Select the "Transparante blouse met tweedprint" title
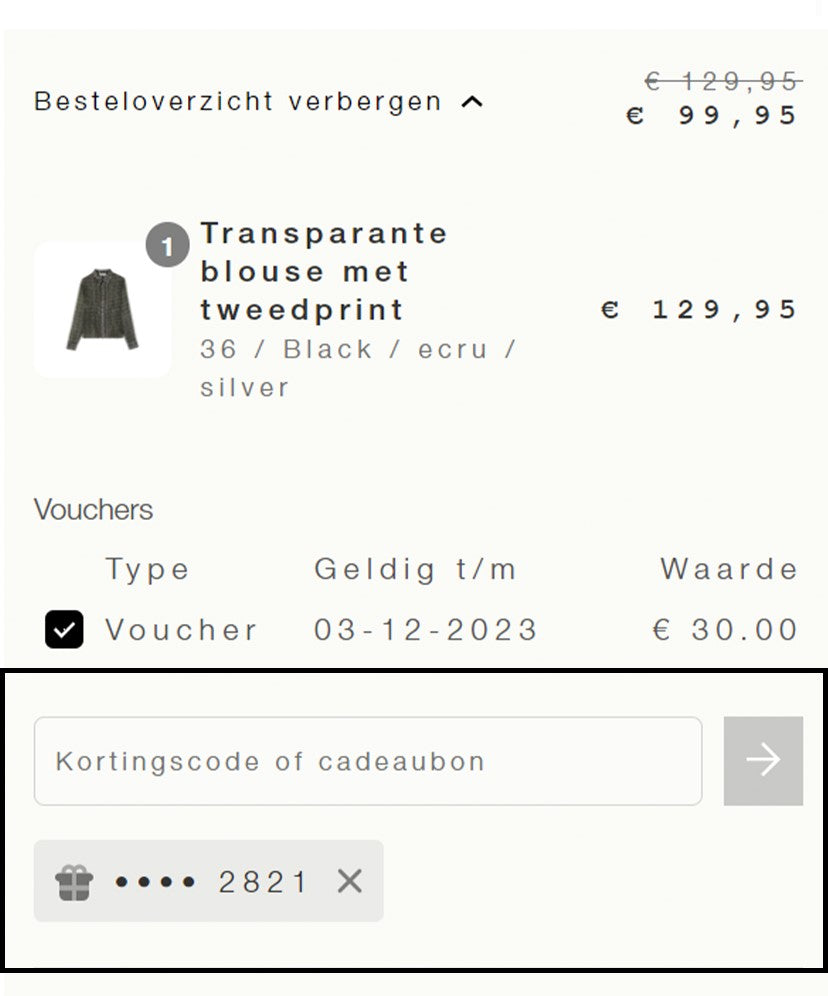828x996 pixels. coord(324,272)
